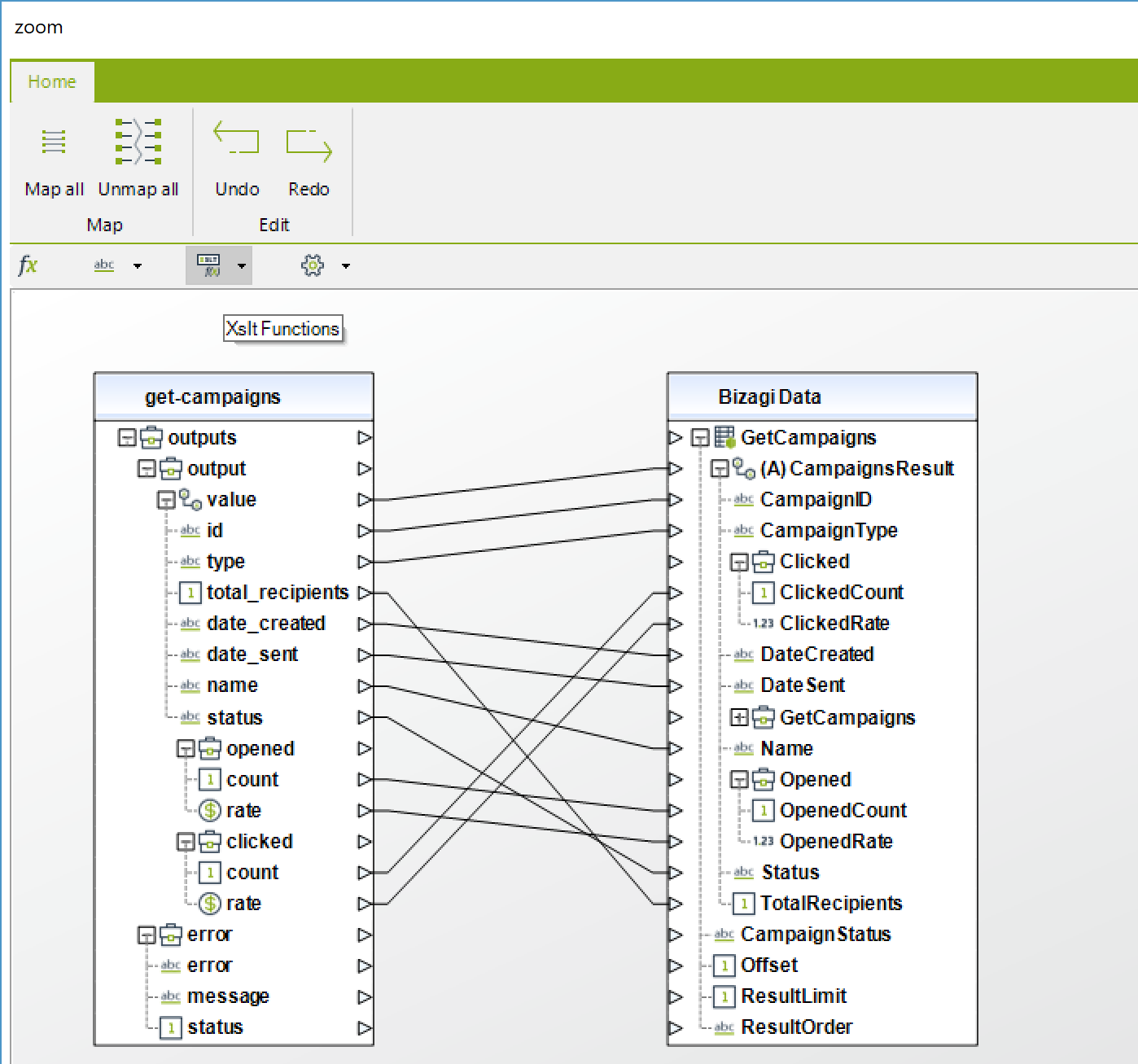Collapse the value node
This screenshot has height=1064, width=1138.
pyautogui.click(x=165, y=500)
